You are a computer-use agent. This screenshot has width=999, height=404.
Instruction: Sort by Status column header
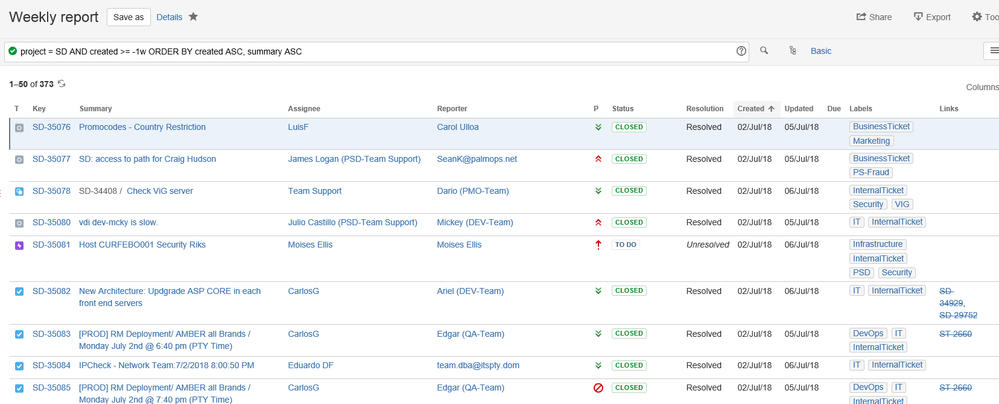pyautogui.click(x=622, y=109)
